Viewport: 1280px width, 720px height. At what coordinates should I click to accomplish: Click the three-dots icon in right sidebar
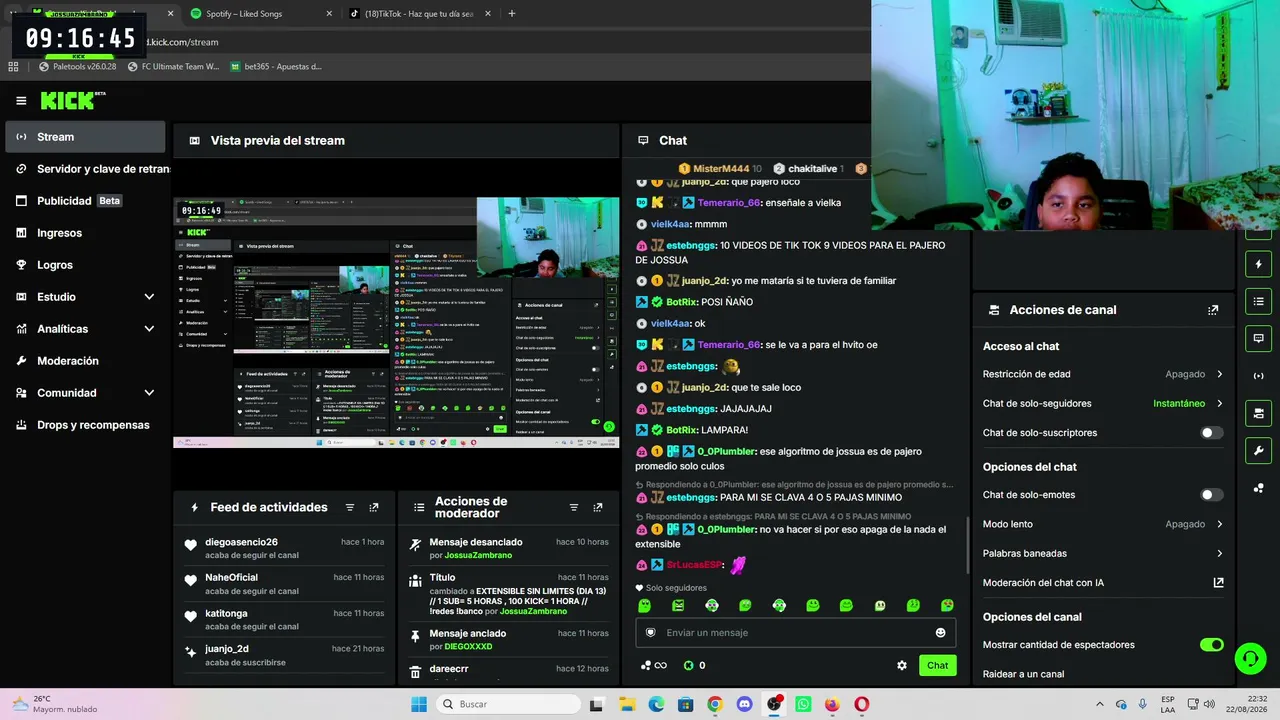(1258, 488)
